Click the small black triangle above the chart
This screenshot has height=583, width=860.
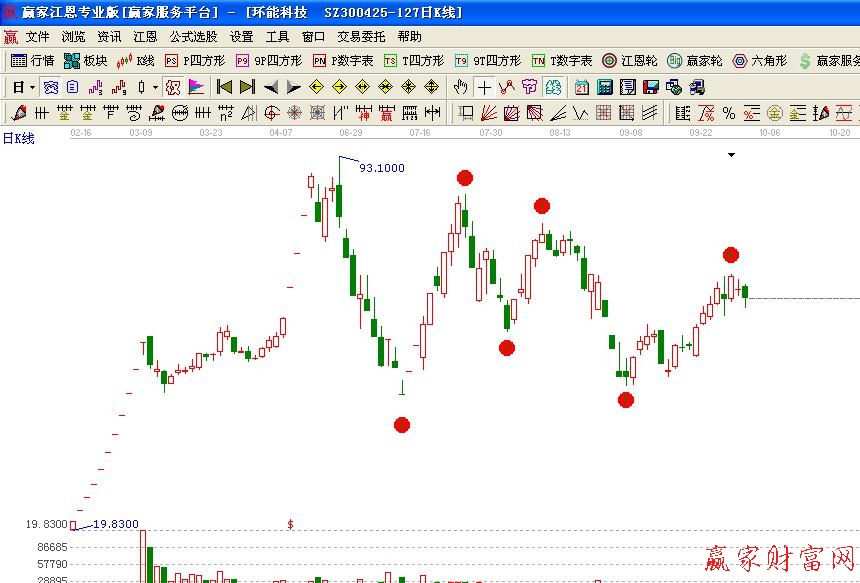pos(731,155)
